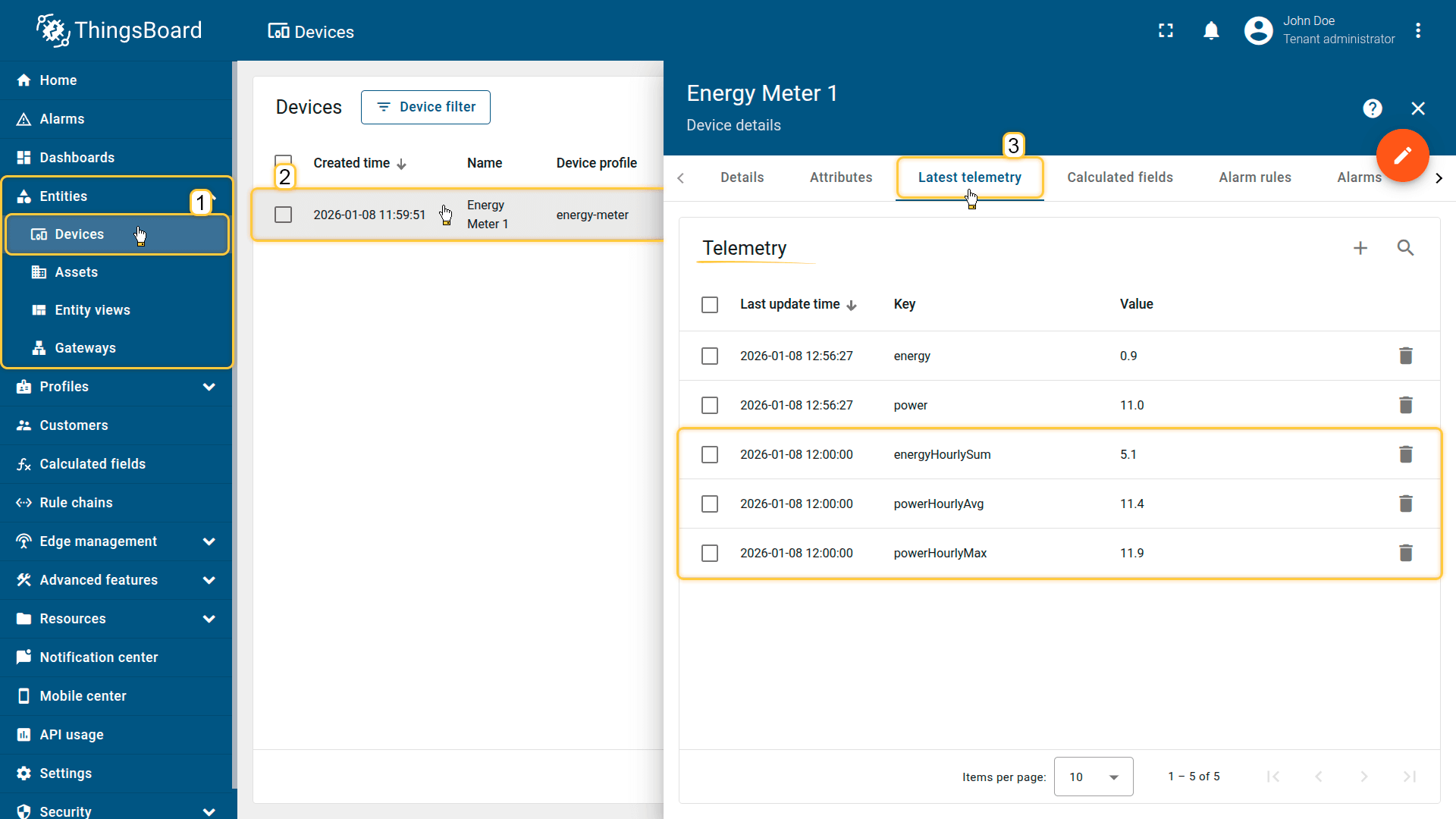
Task: Open the three-dot user menu
Action: [1417, 30]
